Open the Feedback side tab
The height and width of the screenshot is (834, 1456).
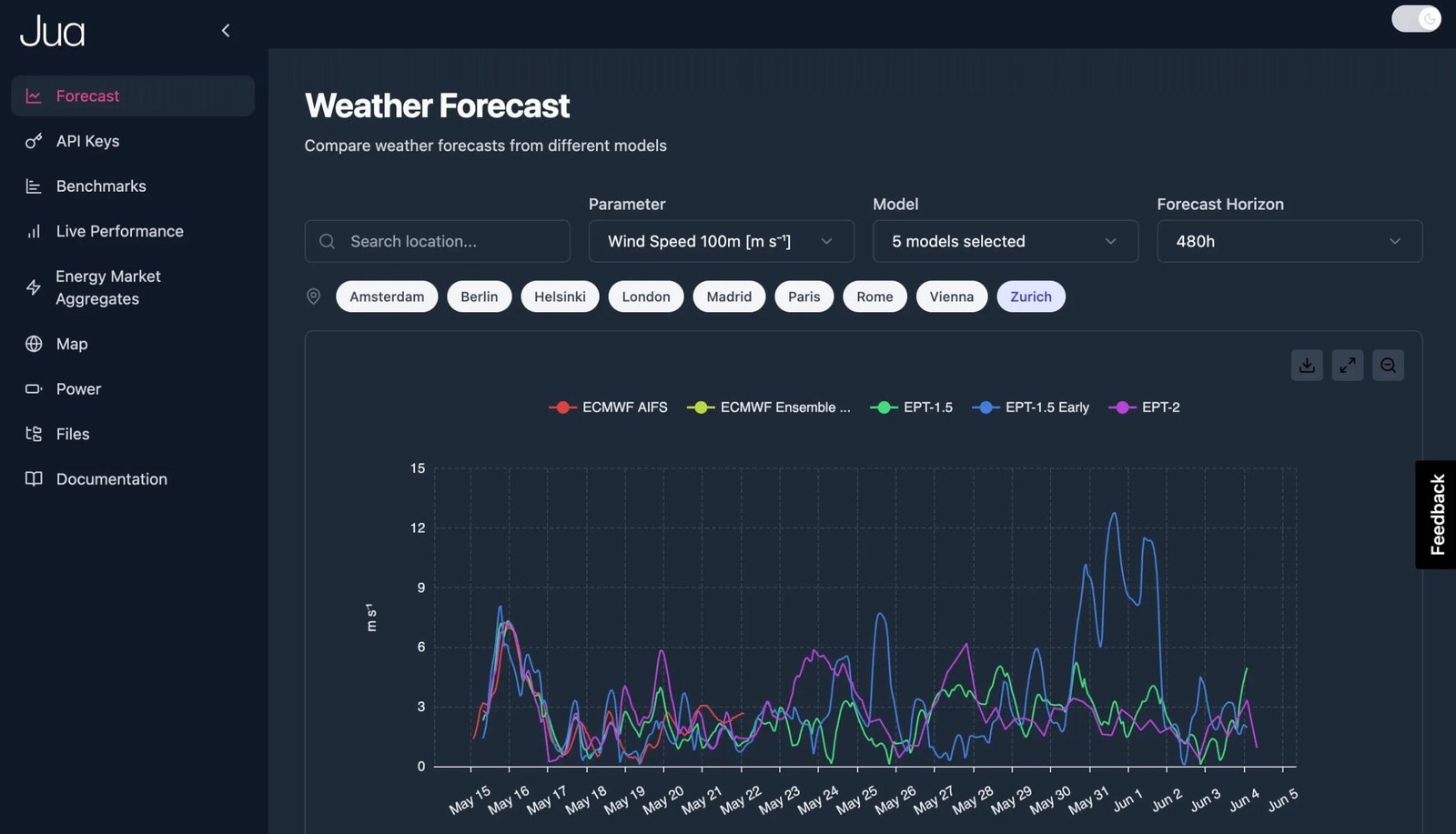click(x=1436, y=515)
